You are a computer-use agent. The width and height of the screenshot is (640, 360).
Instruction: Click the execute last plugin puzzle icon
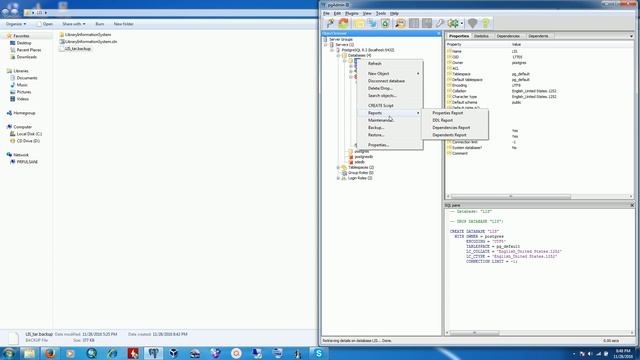tap(453, 23)
